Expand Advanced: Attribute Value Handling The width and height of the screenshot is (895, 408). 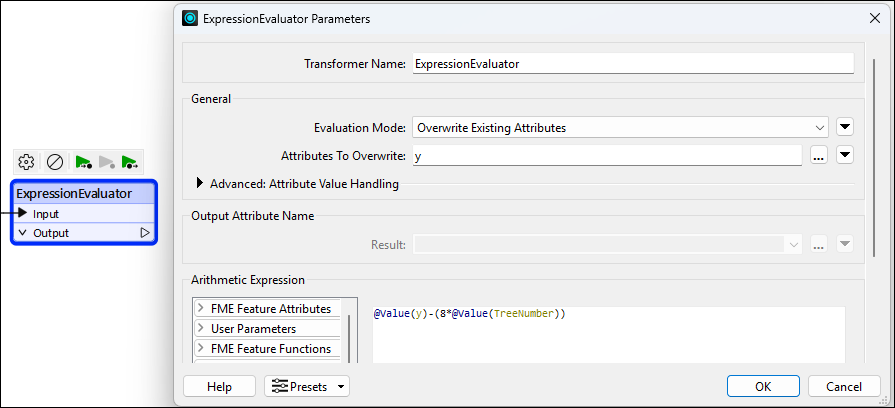tap(200, 183)
